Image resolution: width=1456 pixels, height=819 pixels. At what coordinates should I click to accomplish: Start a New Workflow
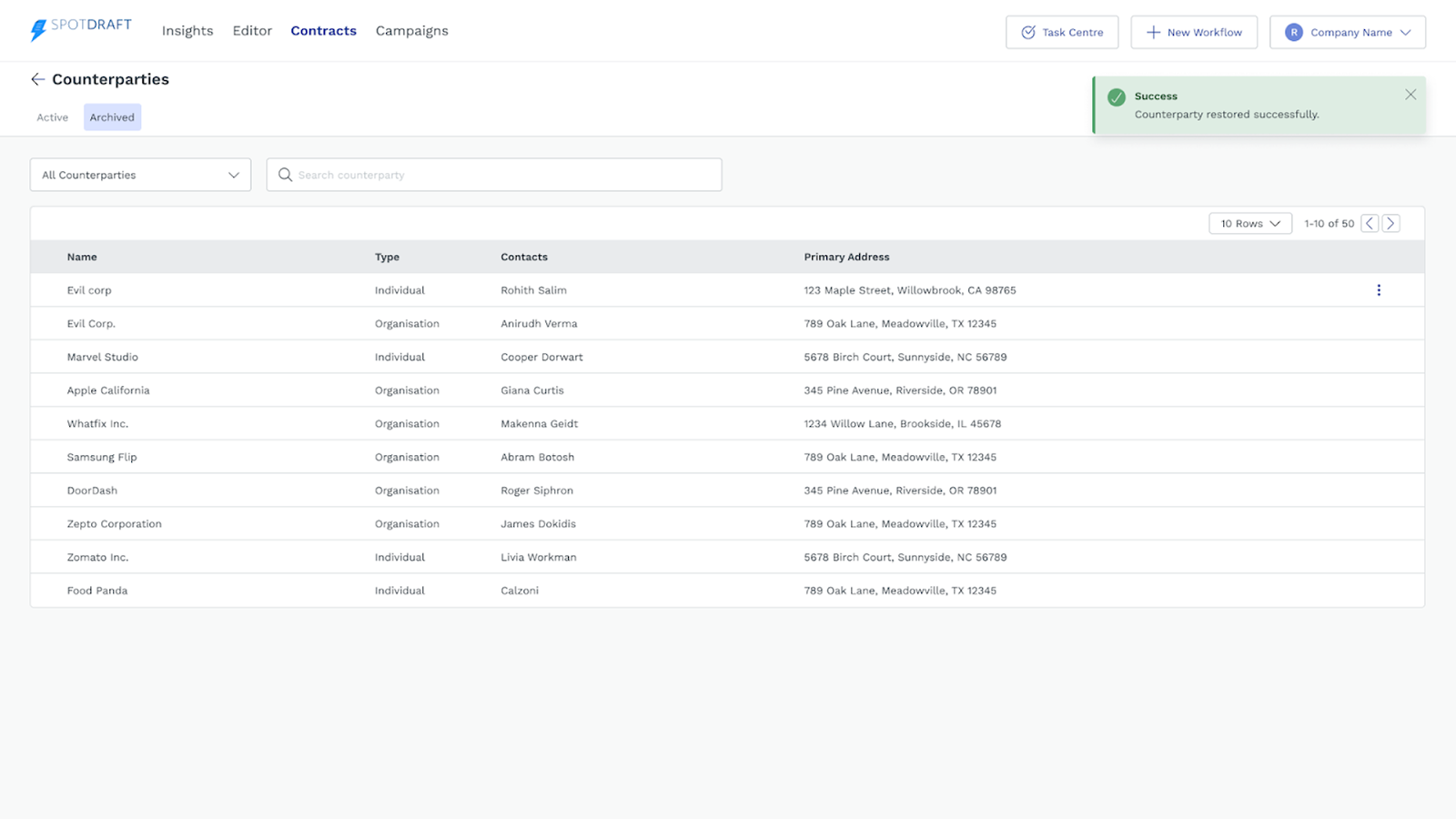click(1194, 32)
